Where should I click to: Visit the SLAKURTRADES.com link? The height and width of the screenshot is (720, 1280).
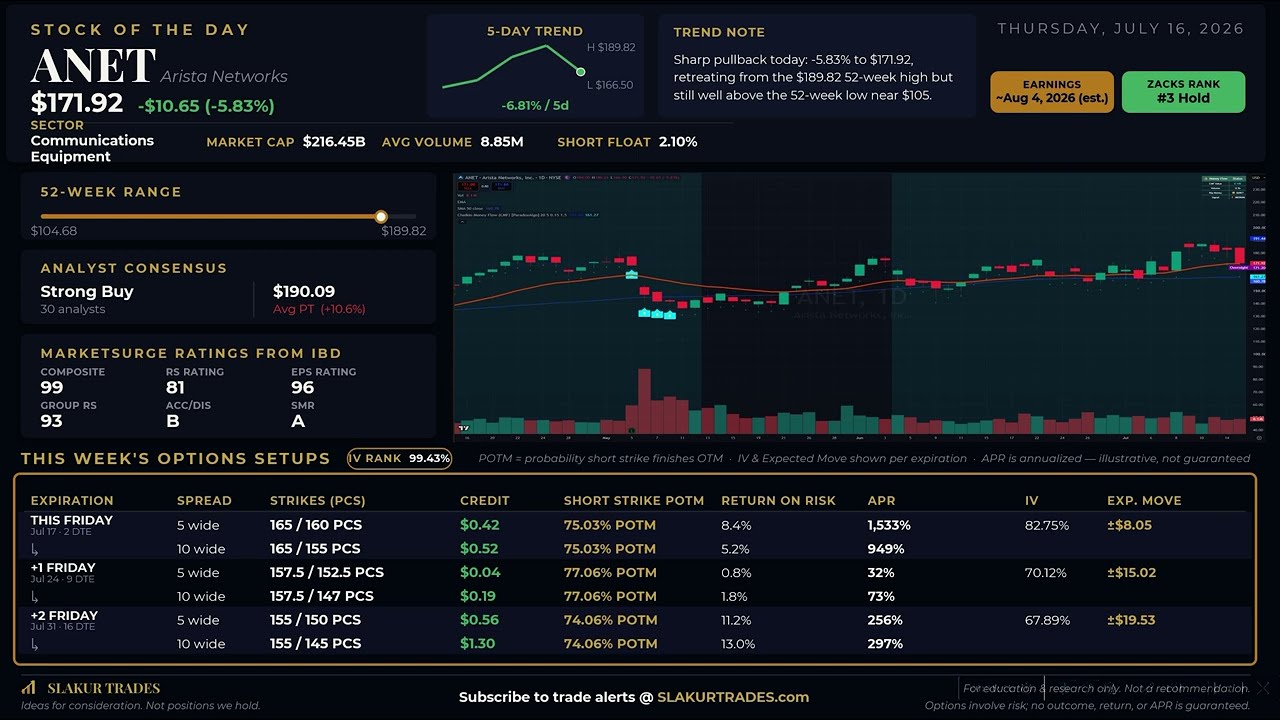[x=733, y=697]
